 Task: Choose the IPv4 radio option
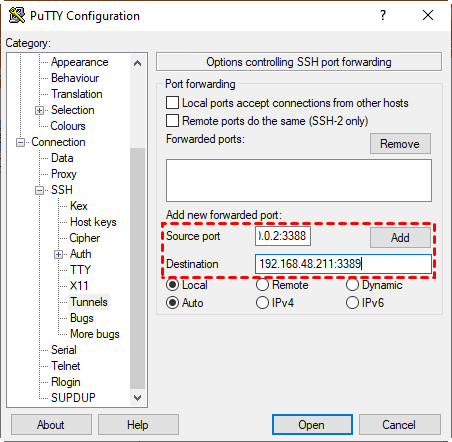[x=262, y=303]
